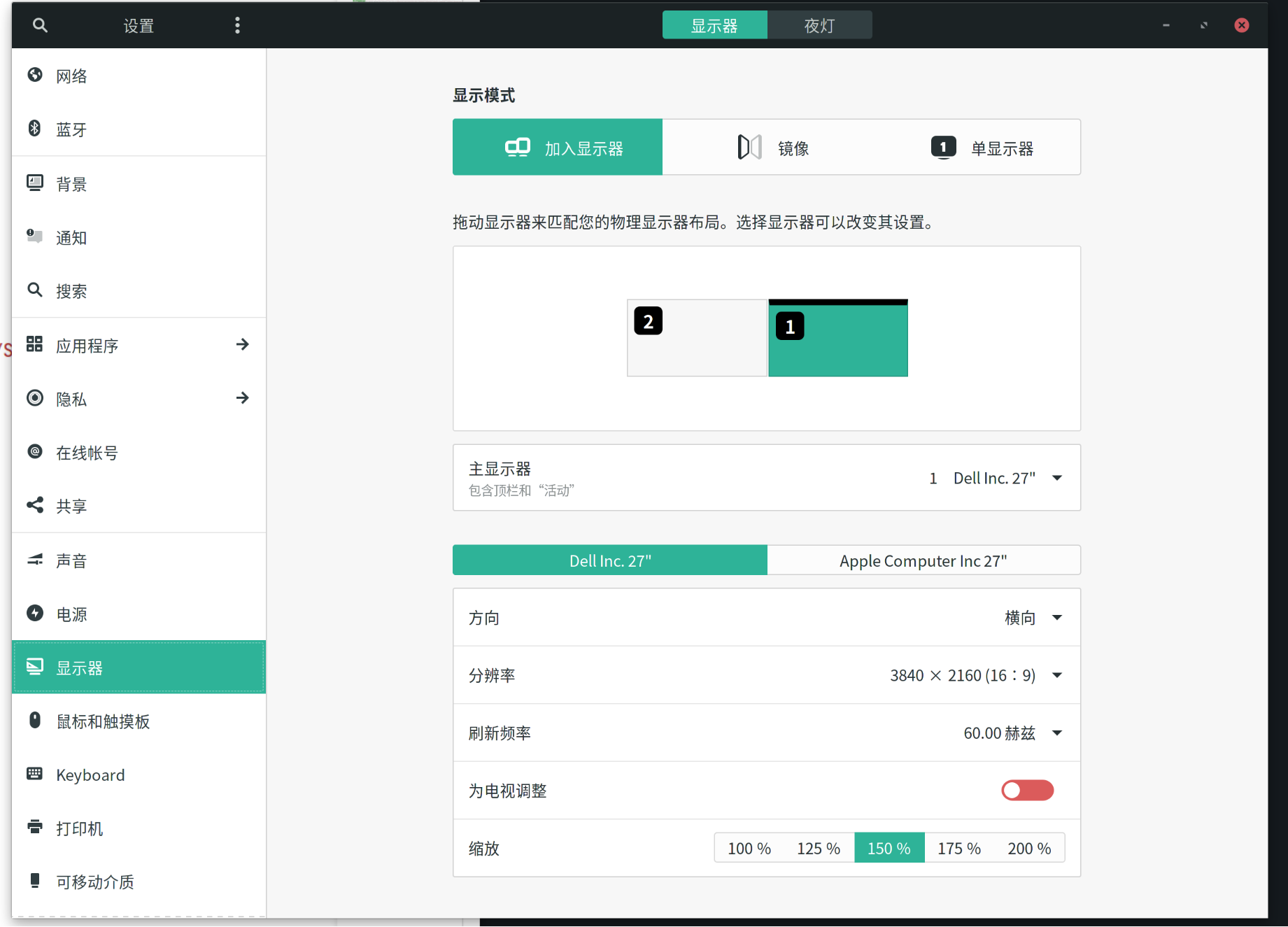This screenshot has height=927, width=1288.
Task: Select the 打印机 (Printers) settings icon
Action: click(x=36, y=828)
